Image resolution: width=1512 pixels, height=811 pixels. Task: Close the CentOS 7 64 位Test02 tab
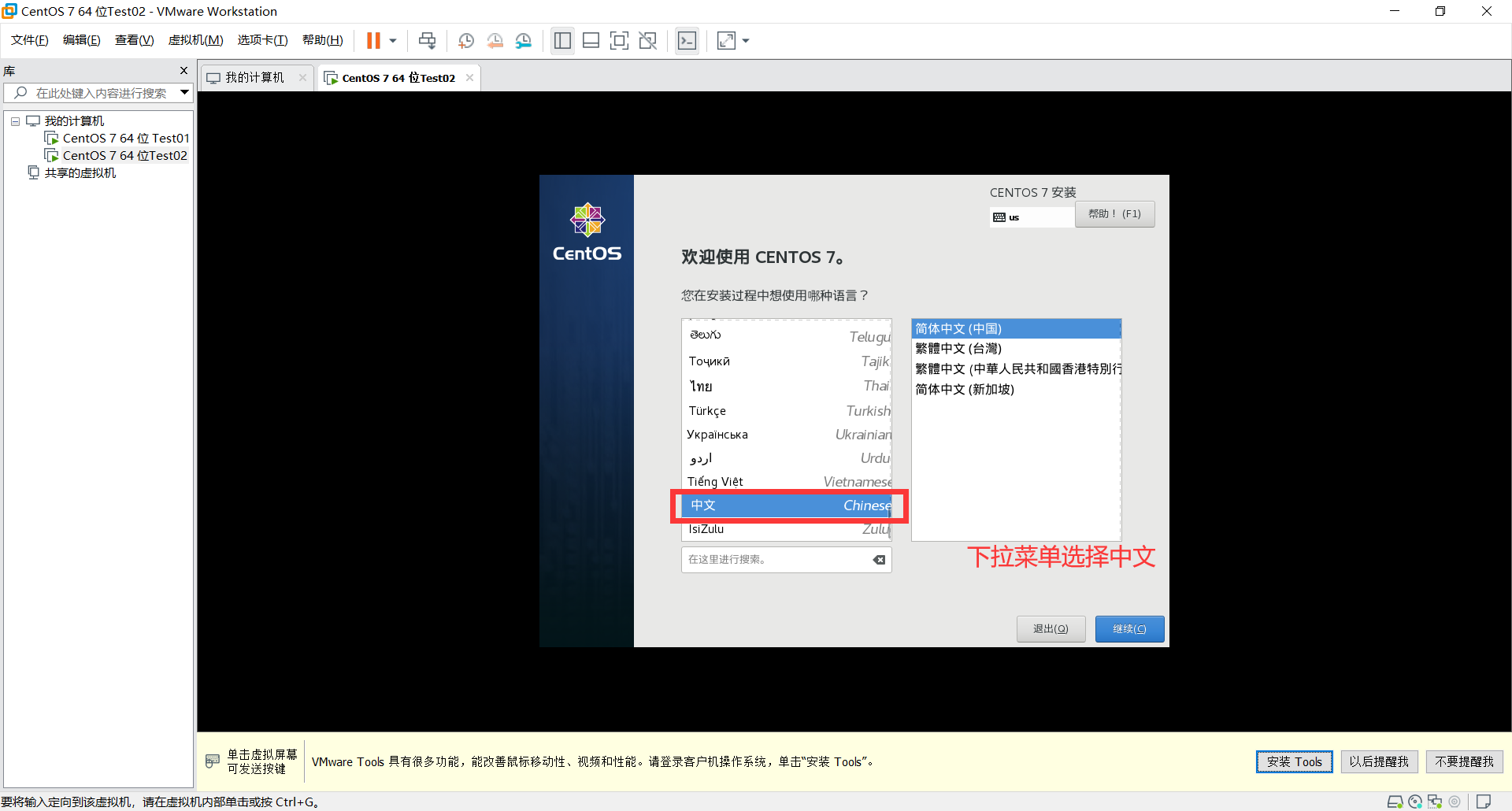click(469, 77)
